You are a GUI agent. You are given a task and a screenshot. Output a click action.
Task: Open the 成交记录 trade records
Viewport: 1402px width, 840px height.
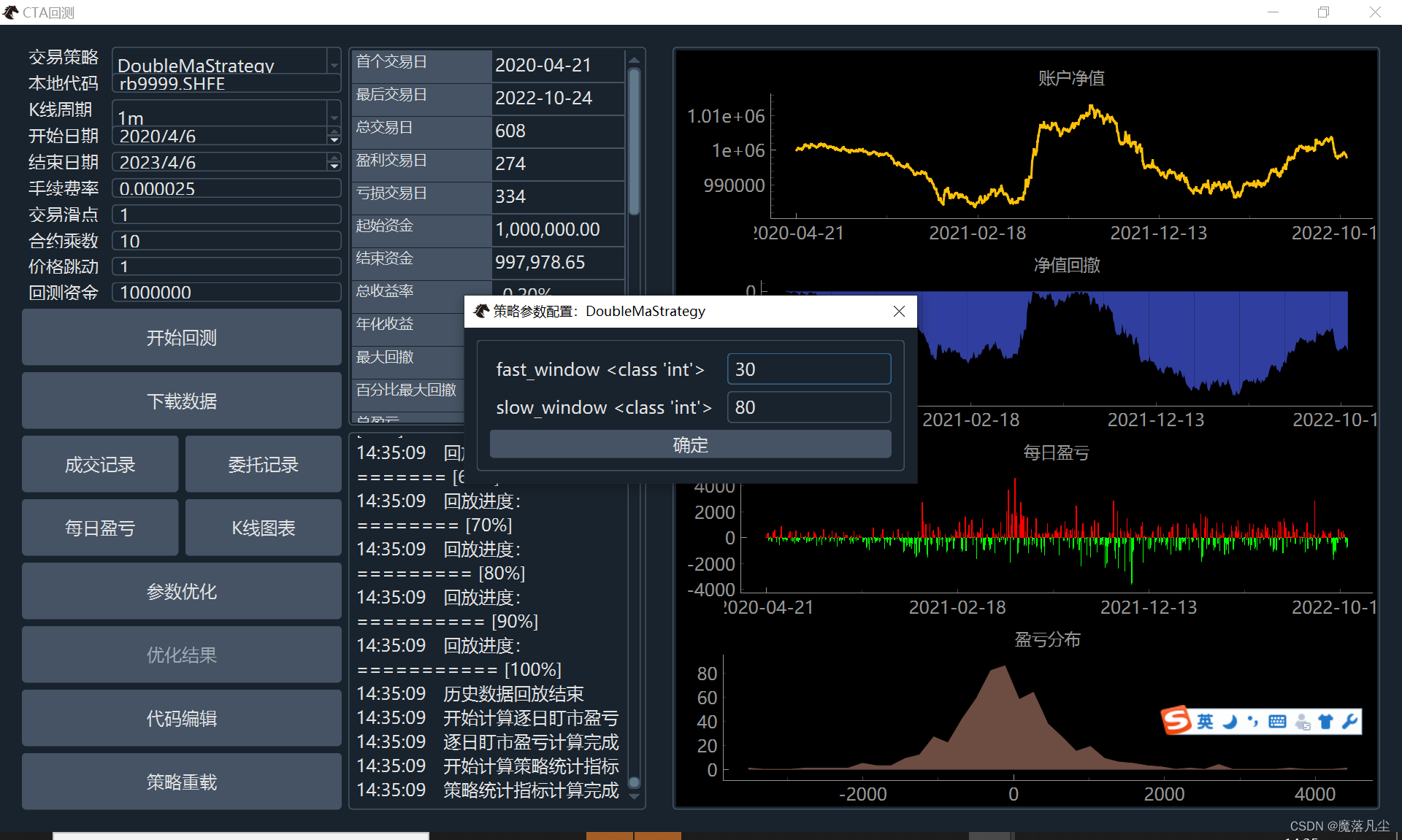[100, 465]
